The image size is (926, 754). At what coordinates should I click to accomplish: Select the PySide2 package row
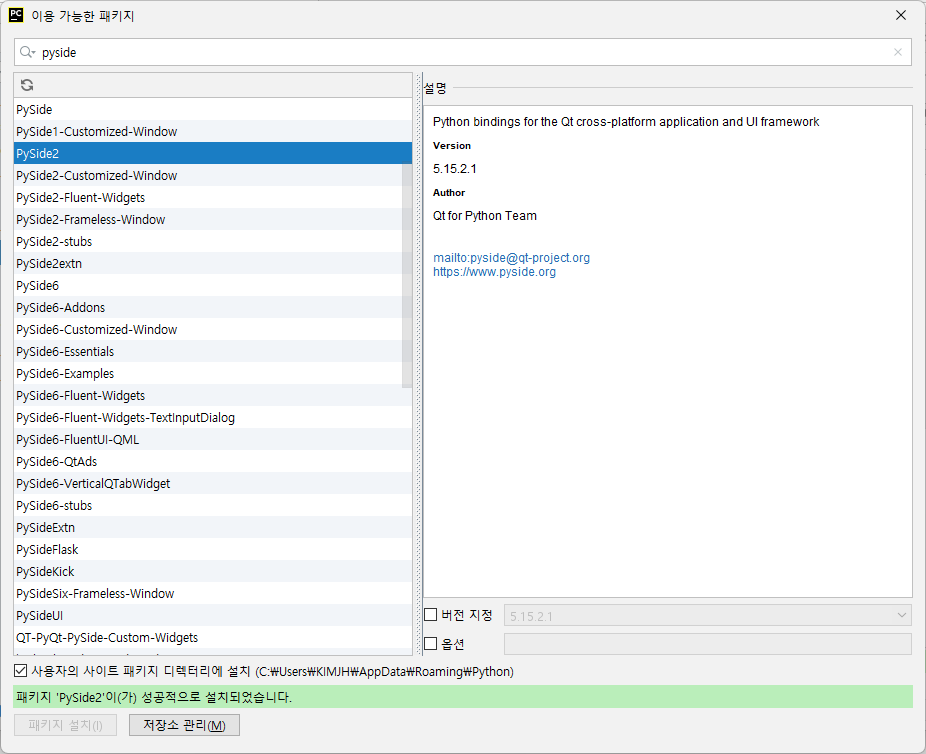(213, 154)
